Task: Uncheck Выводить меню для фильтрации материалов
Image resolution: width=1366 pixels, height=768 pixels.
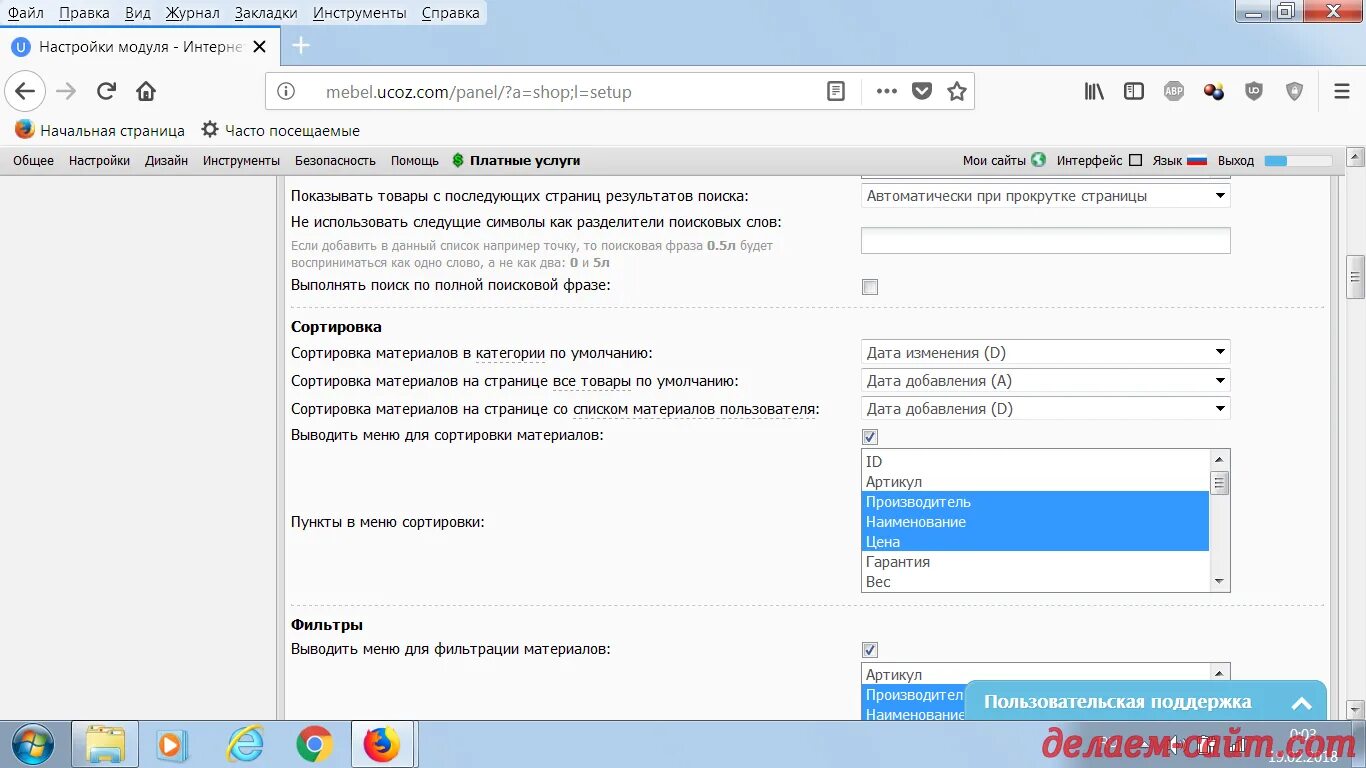Action: point(870,650)
